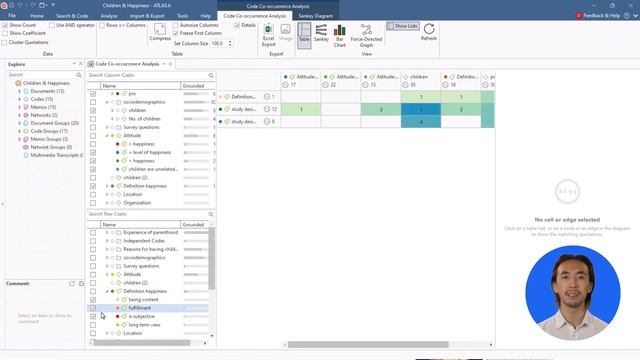
Task: Click Set Column Size value field
Action: (218, 43)
